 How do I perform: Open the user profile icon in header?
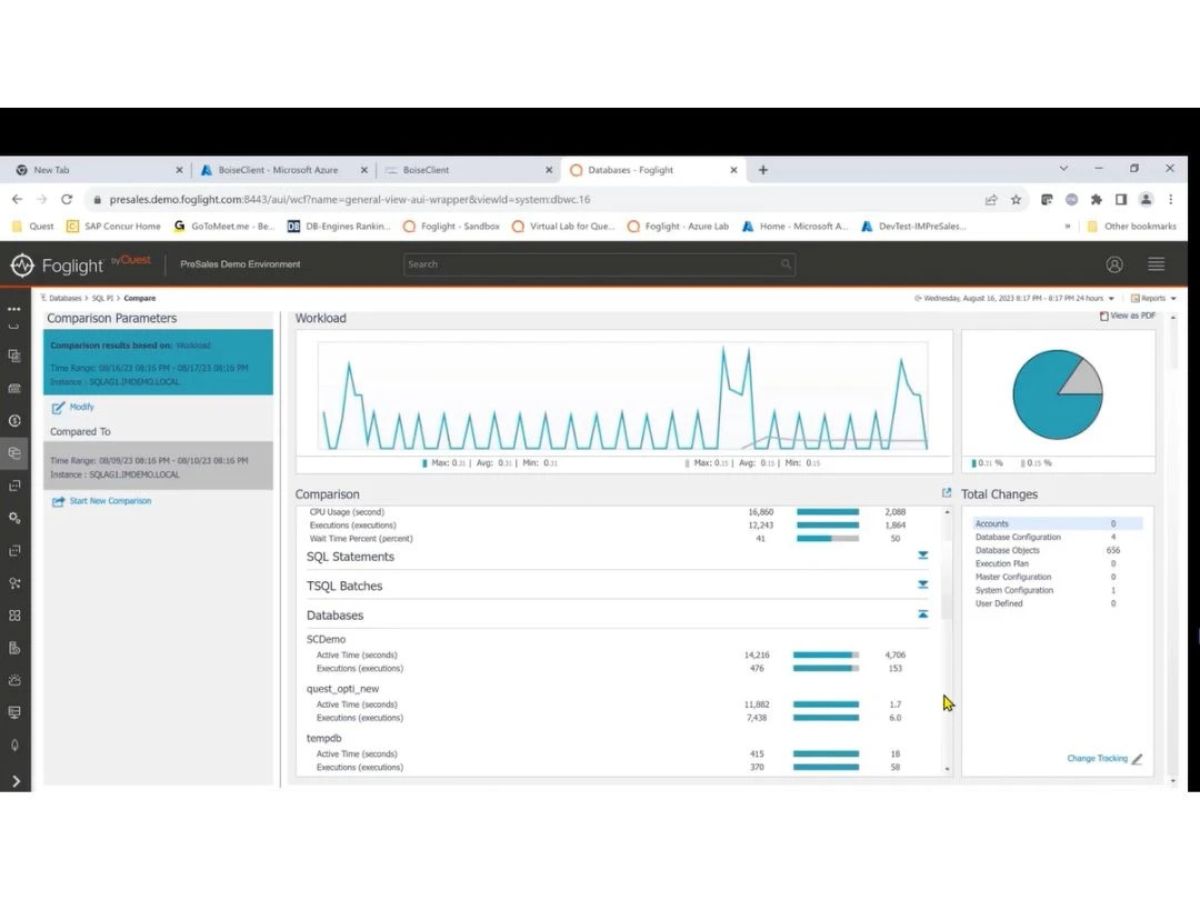point(1114,265)
